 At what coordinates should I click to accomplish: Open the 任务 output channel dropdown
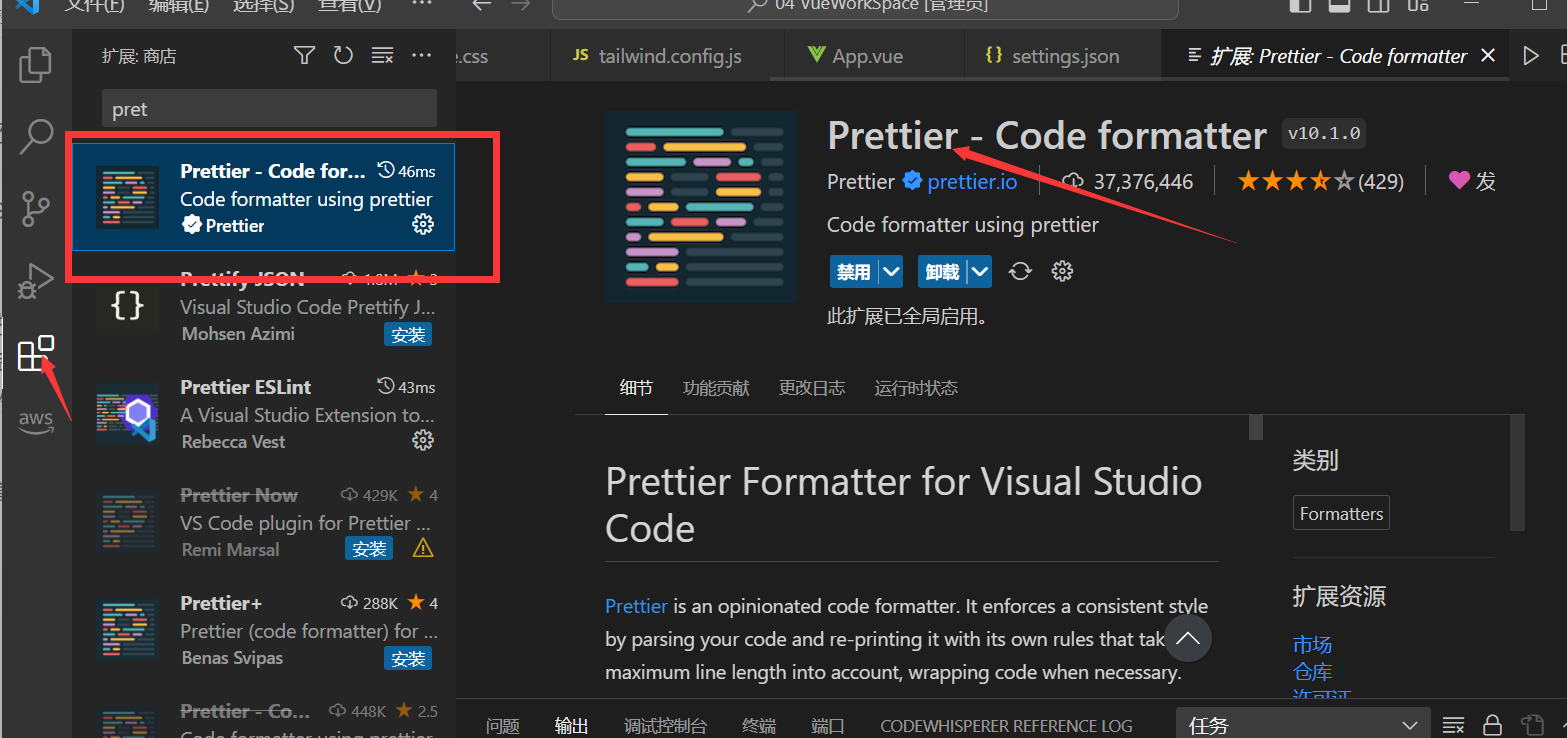tap(1304, 725)
